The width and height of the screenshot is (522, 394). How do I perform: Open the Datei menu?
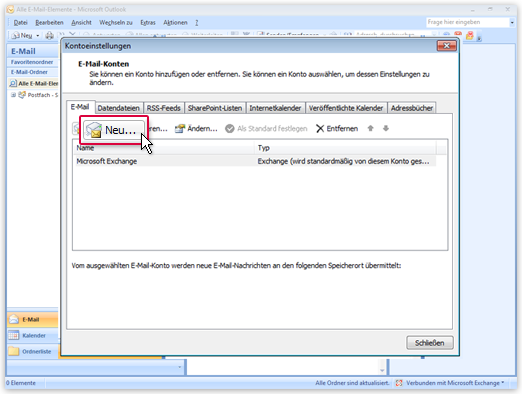click(x=20, y=22)
